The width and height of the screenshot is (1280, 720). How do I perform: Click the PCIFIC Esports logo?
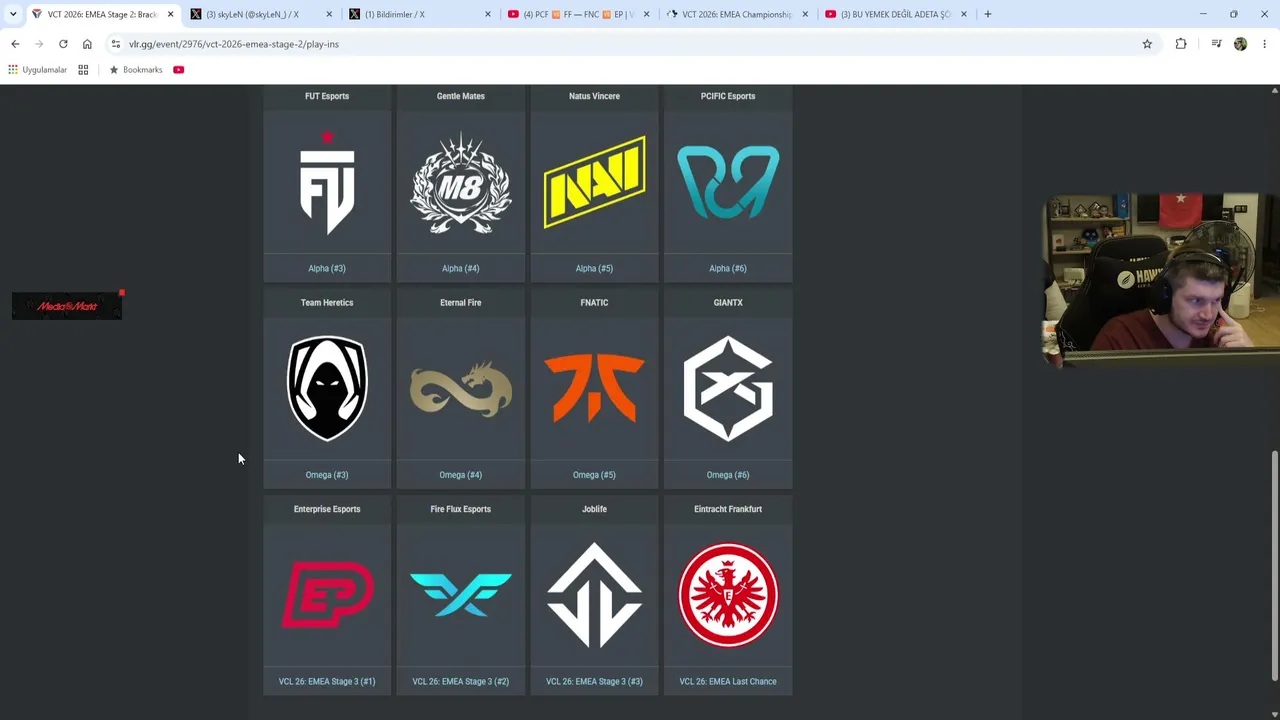728,182
